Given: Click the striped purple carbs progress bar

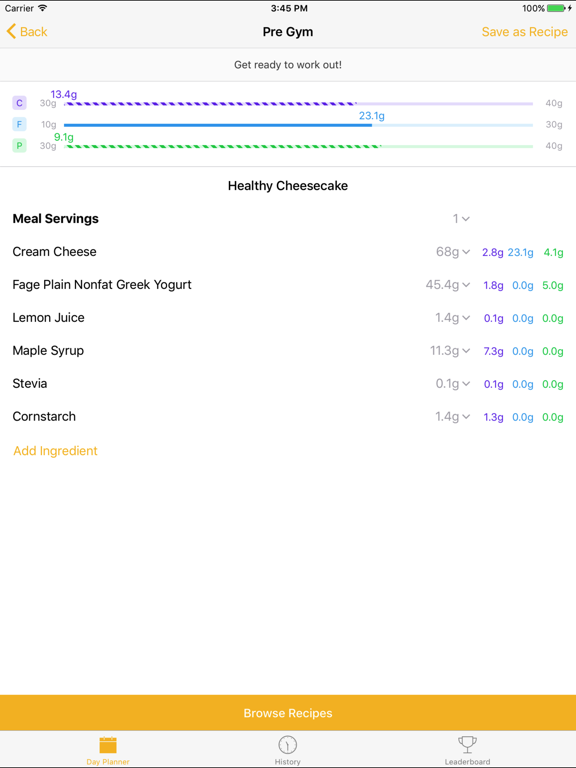Looking at the screenshot, I should coord(298,104).
